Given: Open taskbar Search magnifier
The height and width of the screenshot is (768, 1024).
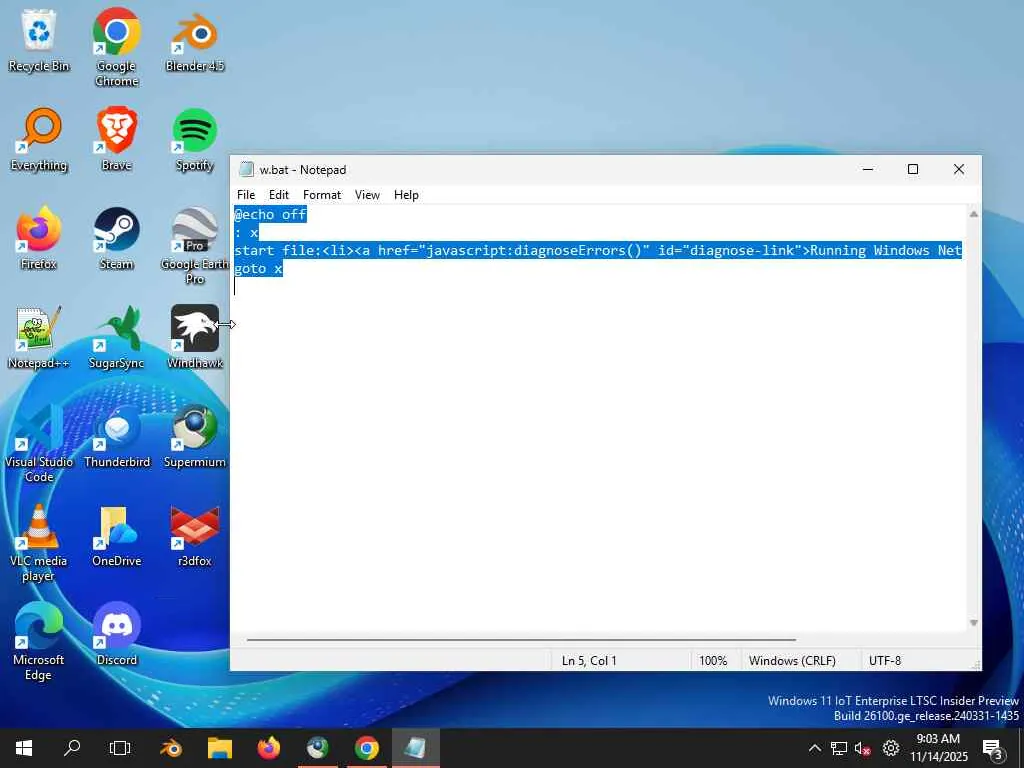Looking at the screenshot, I should (72, 748).
